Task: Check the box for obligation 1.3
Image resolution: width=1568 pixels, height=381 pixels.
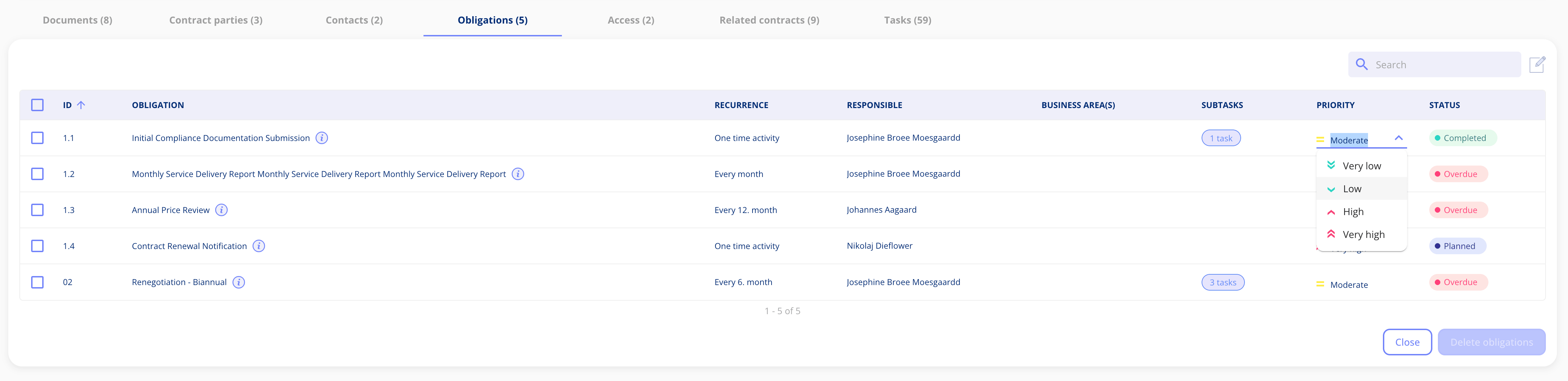Action: pos(38,210)
